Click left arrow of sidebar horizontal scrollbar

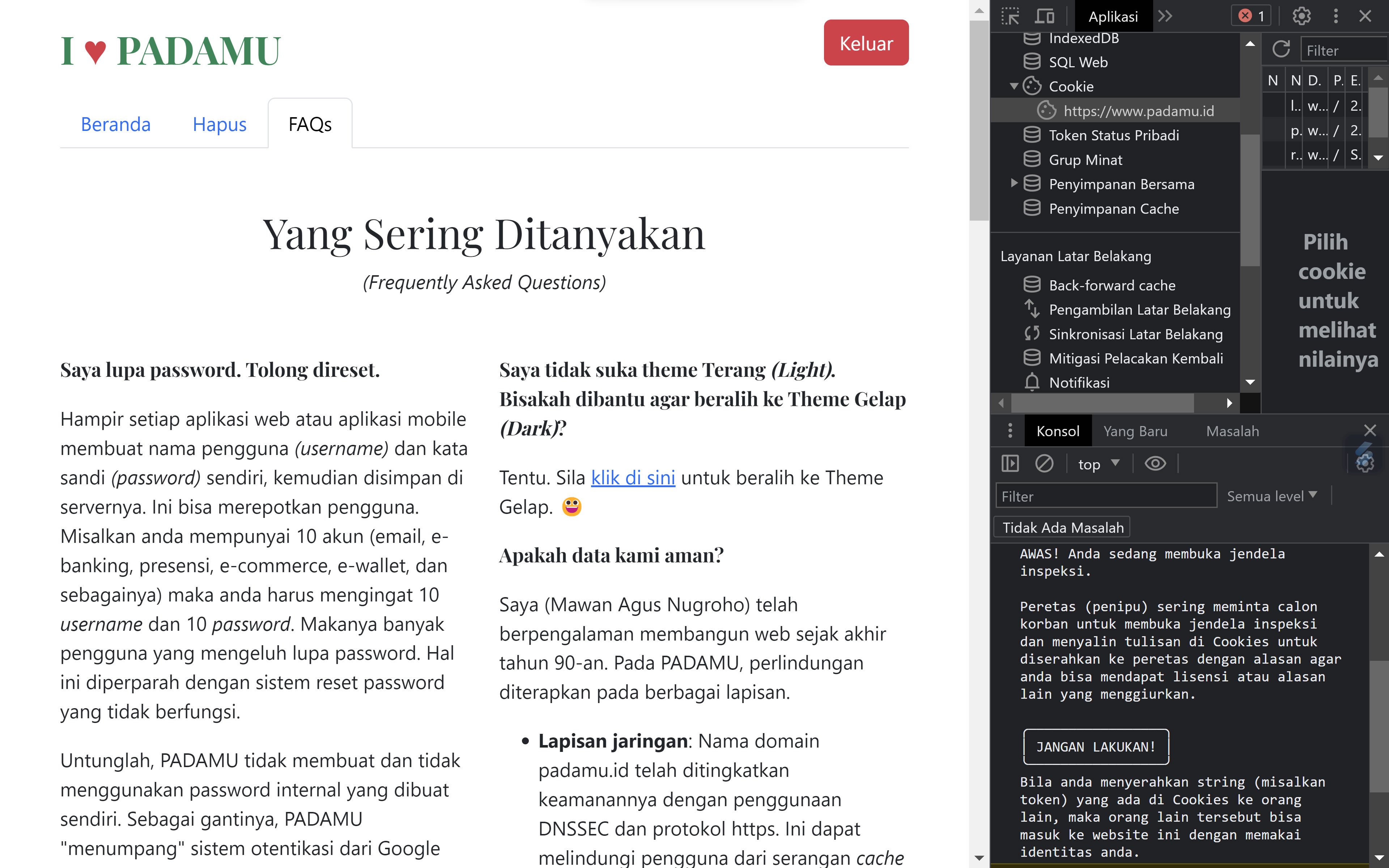1001,403
